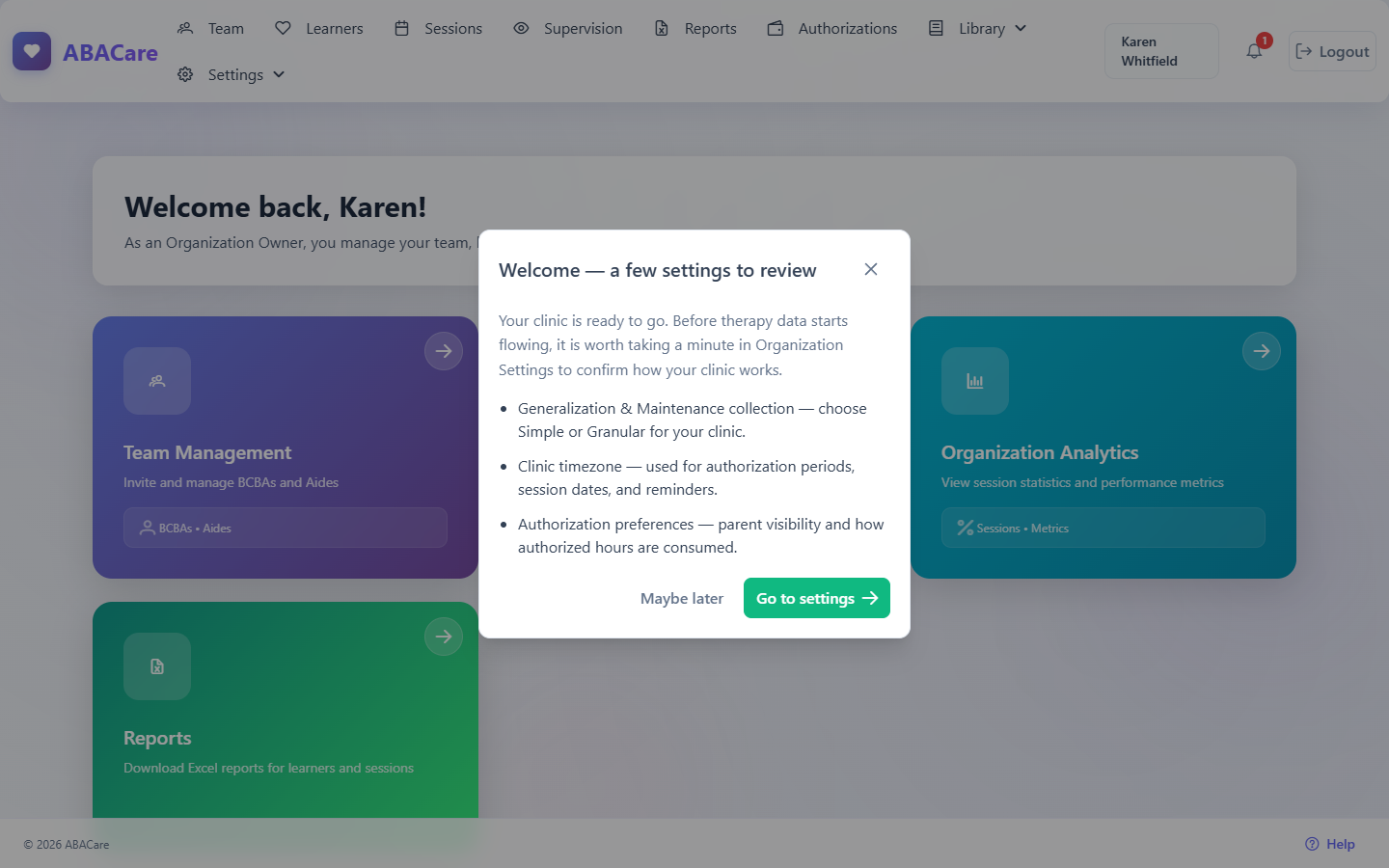Click the Team Management people icon tile
This screenshot has width=1389, height=868.
pos(157,381)
